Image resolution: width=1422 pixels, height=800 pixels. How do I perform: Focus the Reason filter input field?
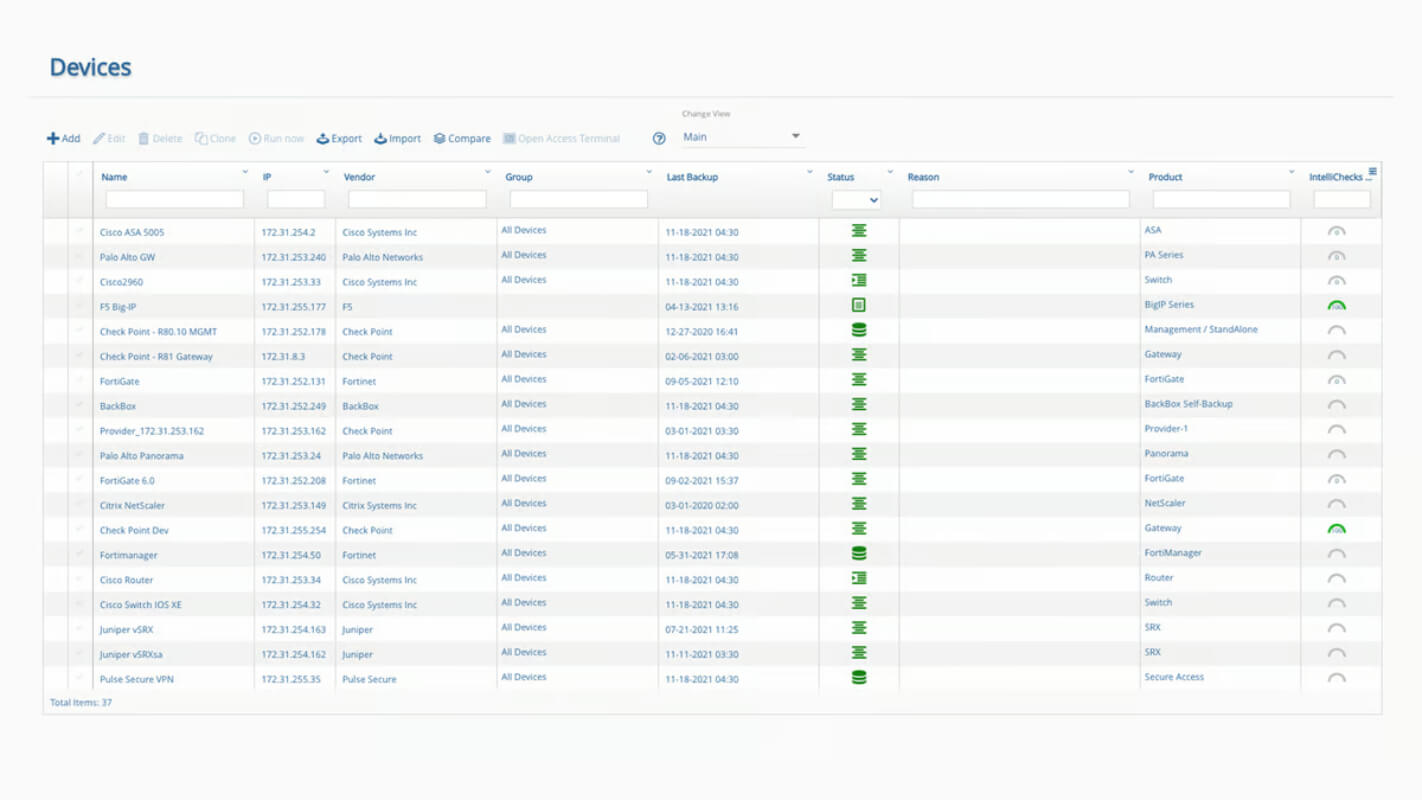(x=1021, y=200)
